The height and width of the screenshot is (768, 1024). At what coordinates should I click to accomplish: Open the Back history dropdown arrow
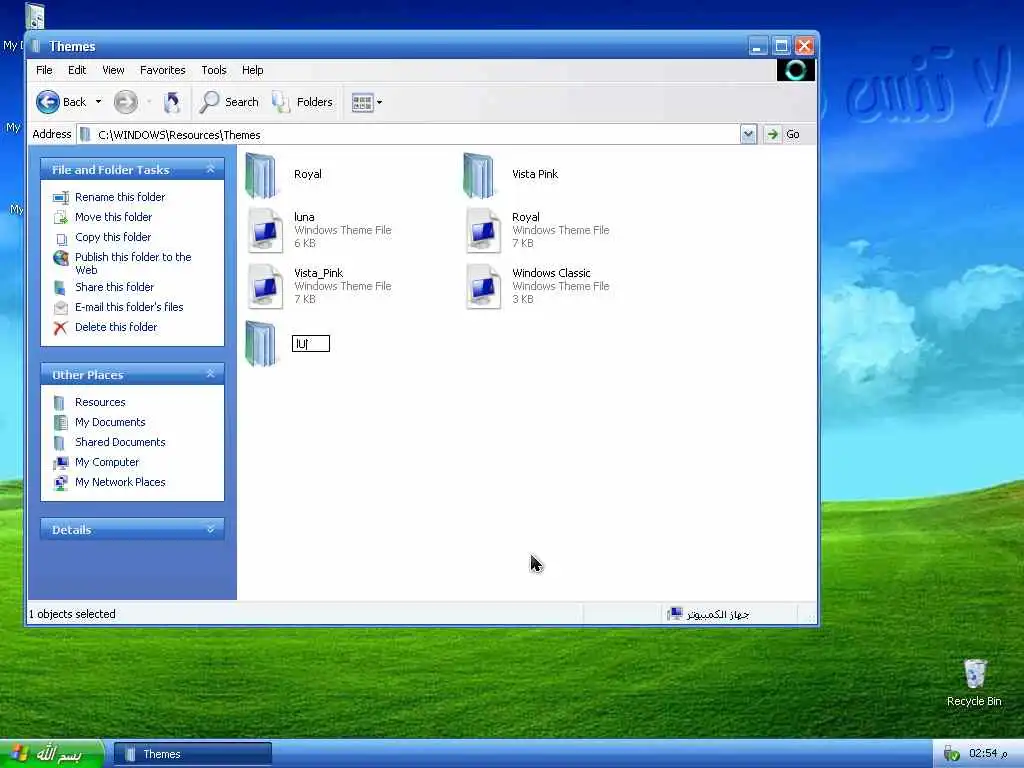[x=99, y=102]
